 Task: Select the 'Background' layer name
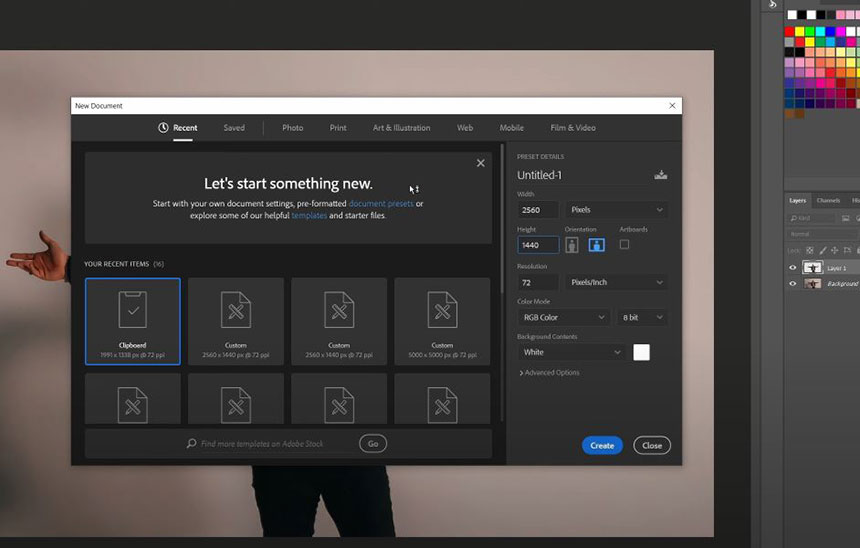tap(842, 284)
